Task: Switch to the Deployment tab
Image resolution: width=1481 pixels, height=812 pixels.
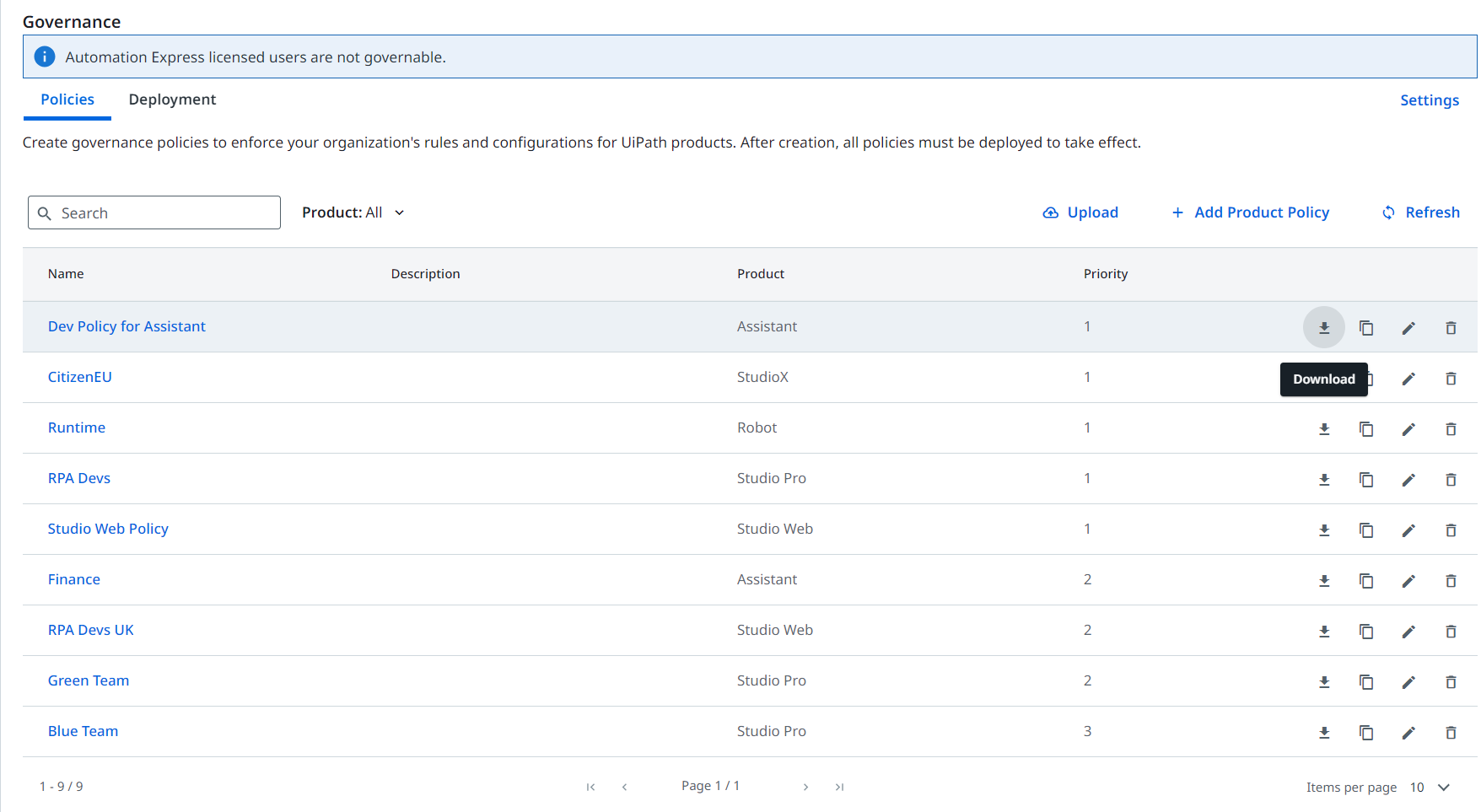Action: pyautogui.click(x=172, y=99)
